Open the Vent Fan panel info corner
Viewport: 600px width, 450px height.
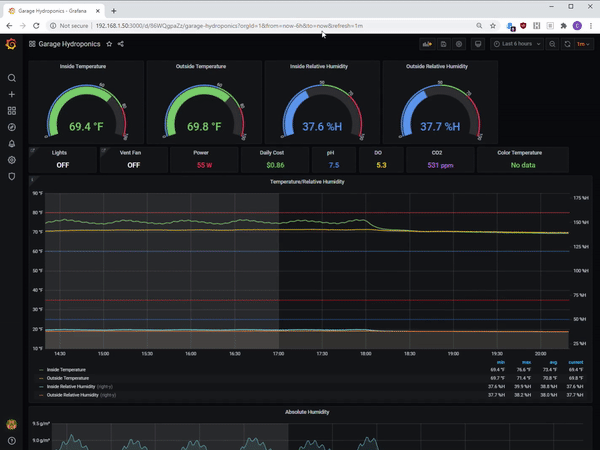click(103, 150)
